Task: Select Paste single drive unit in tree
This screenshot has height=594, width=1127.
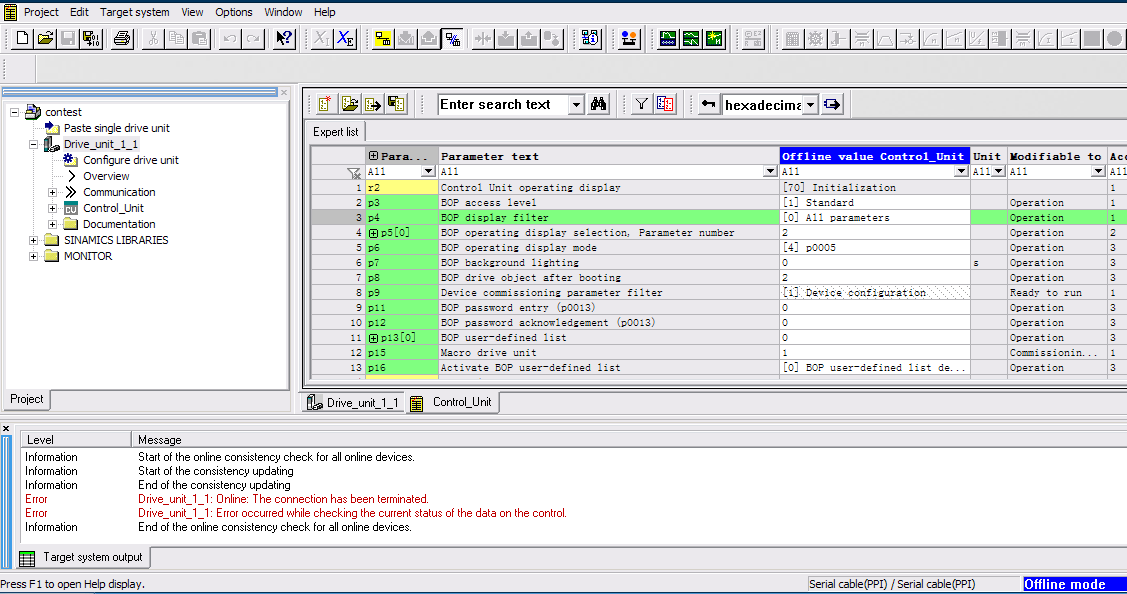Action: click(x=116, y=128)
